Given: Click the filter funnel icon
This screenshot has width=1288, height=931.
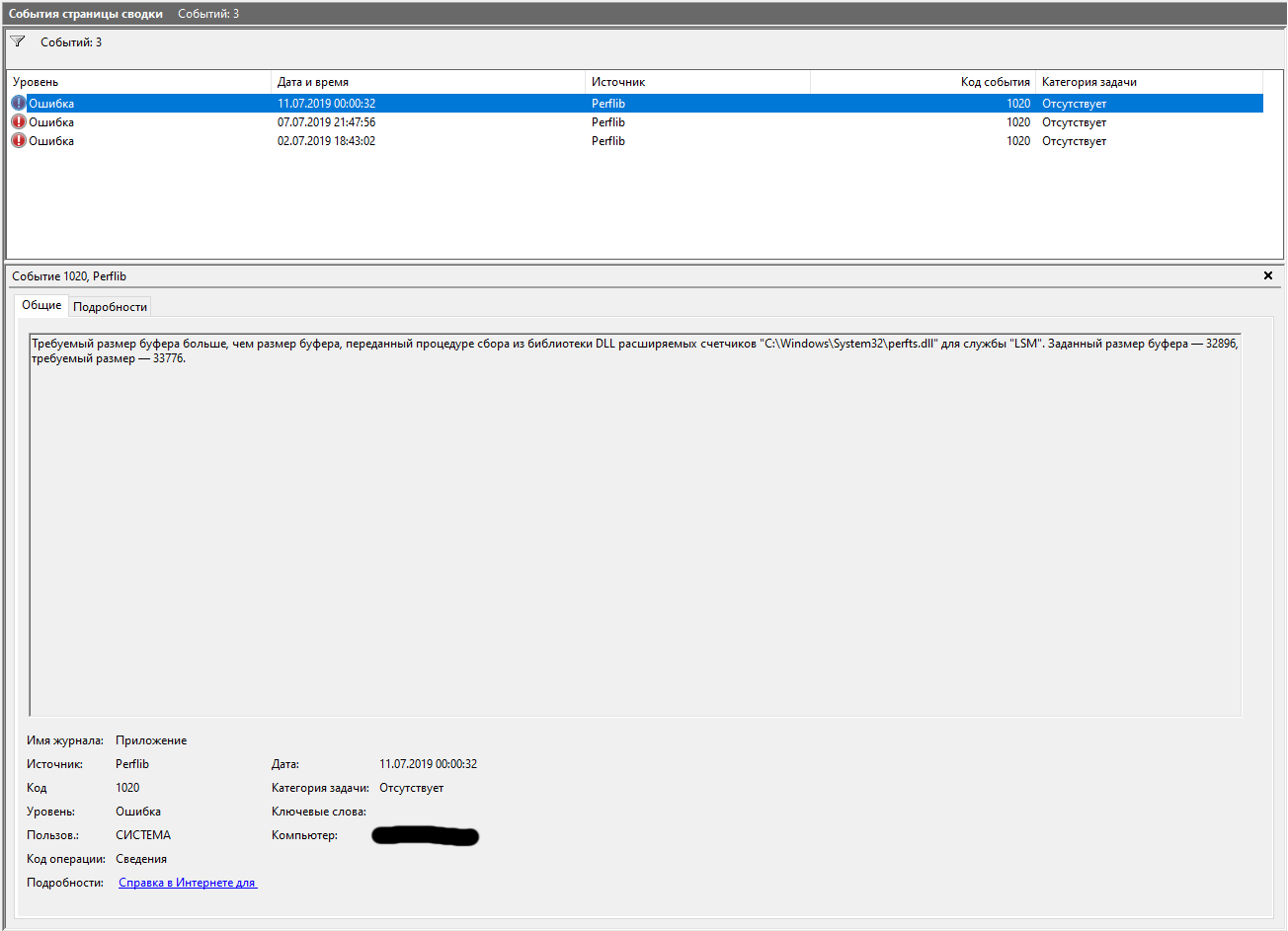Looking at the screenshot, I should [x=18, y=41].
